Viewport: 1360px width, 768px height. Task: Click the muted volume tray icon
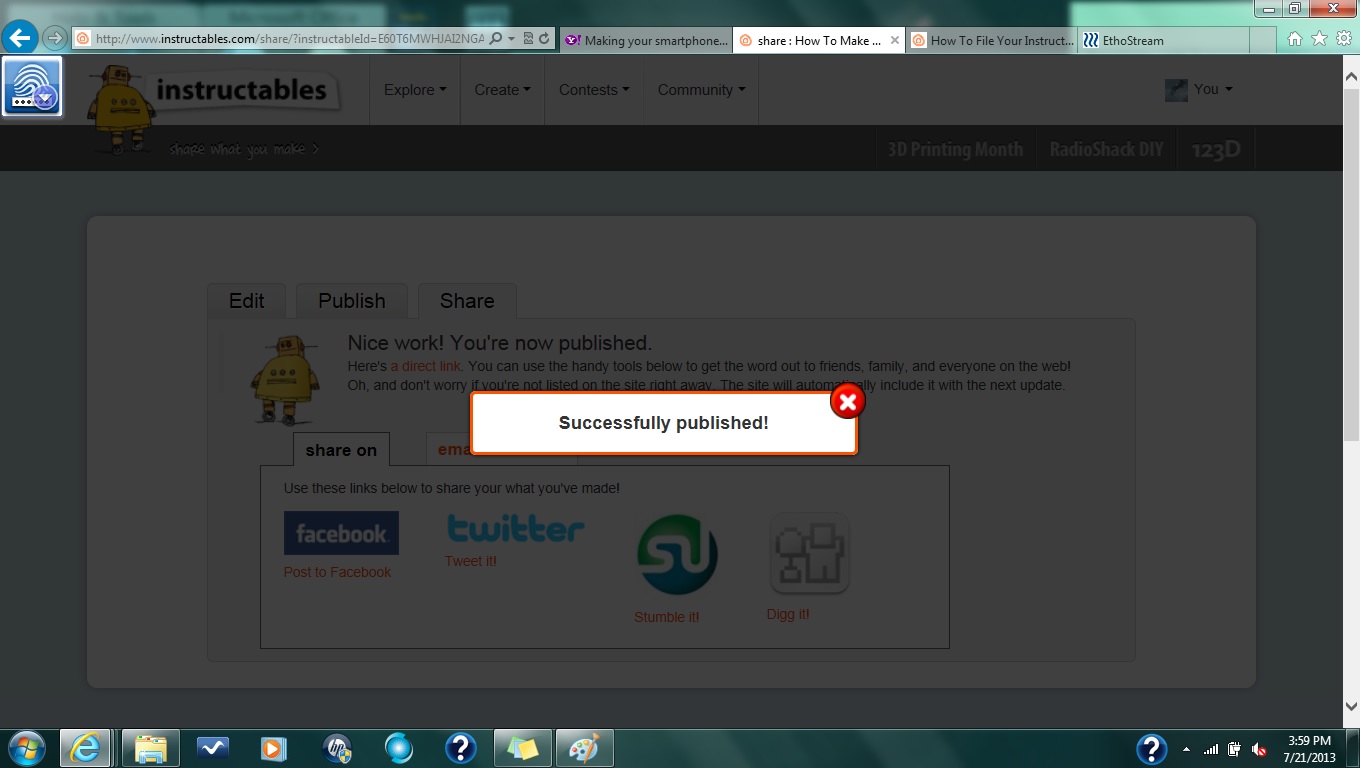click(1260, 749)
